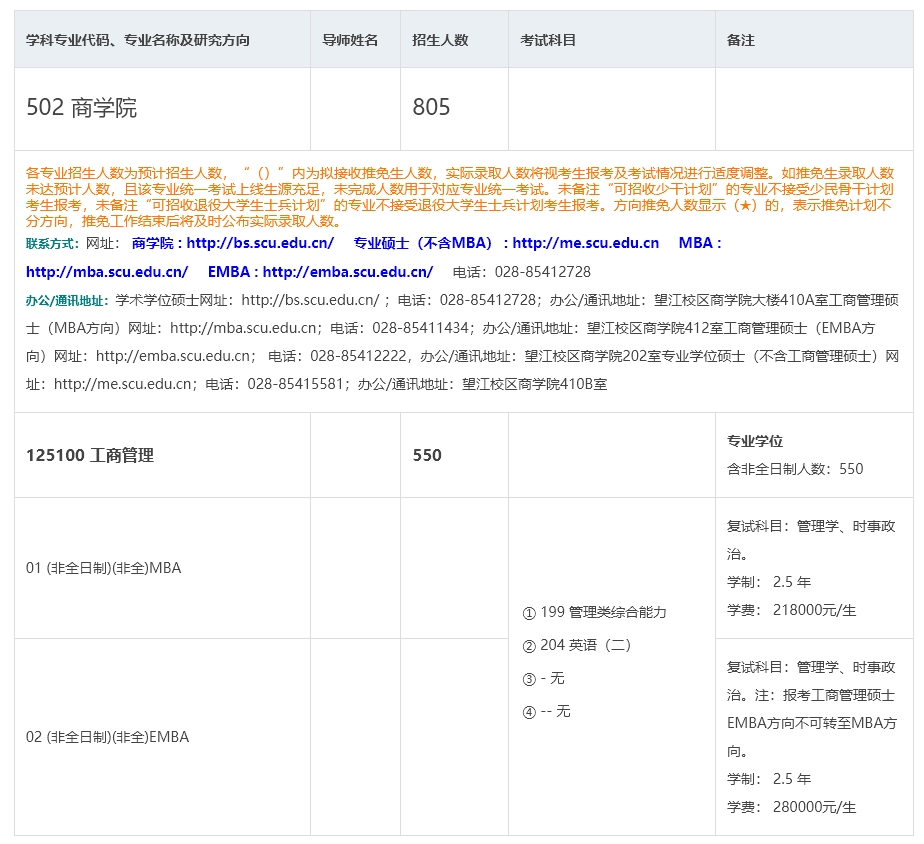Click MBA remark 复试科目：管理学、时事政治
Screen dimensions: 924x844
[811, 540]
